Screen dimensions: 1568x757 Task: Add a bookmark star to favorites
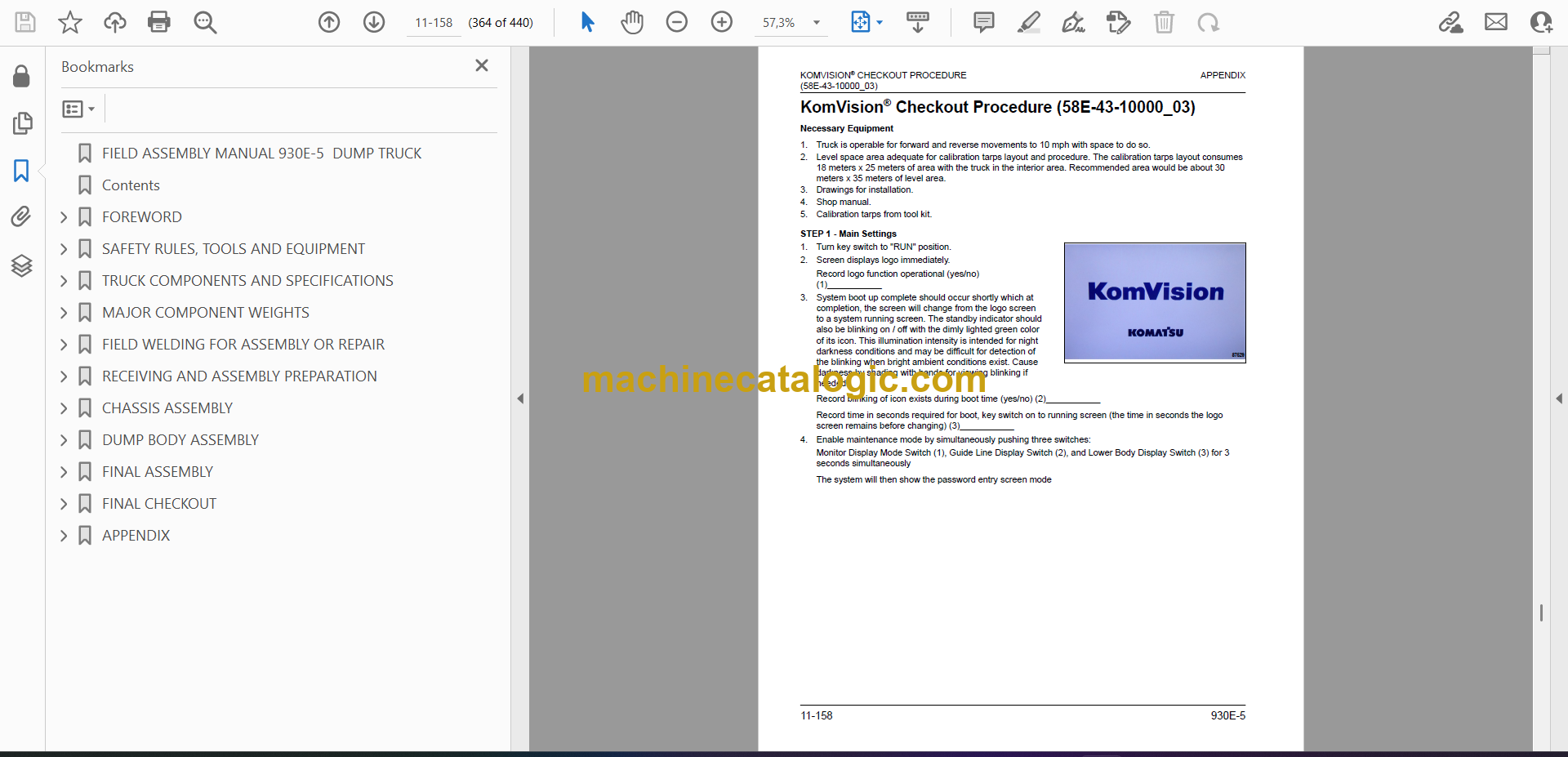pos(70,22)
